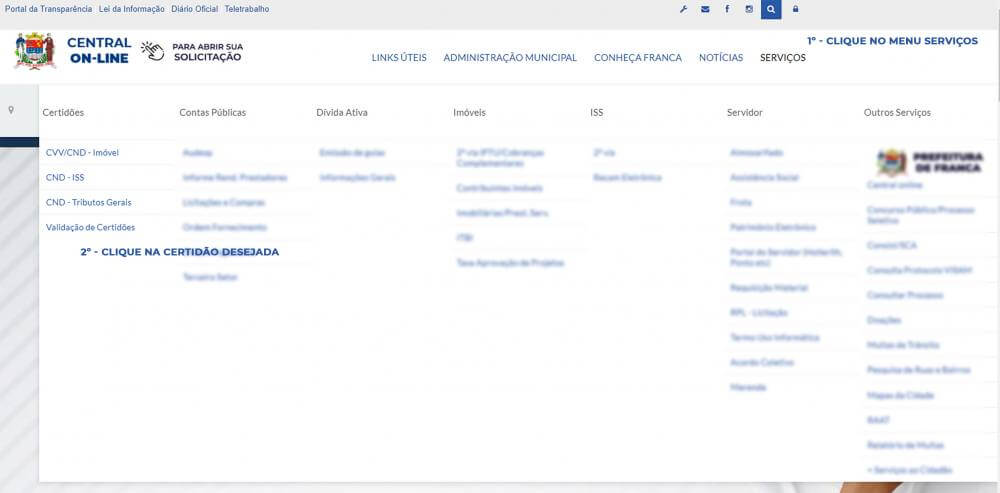Open Acordo Coletivo link
The image size is (1000, 493).
[x=762, y=362]
